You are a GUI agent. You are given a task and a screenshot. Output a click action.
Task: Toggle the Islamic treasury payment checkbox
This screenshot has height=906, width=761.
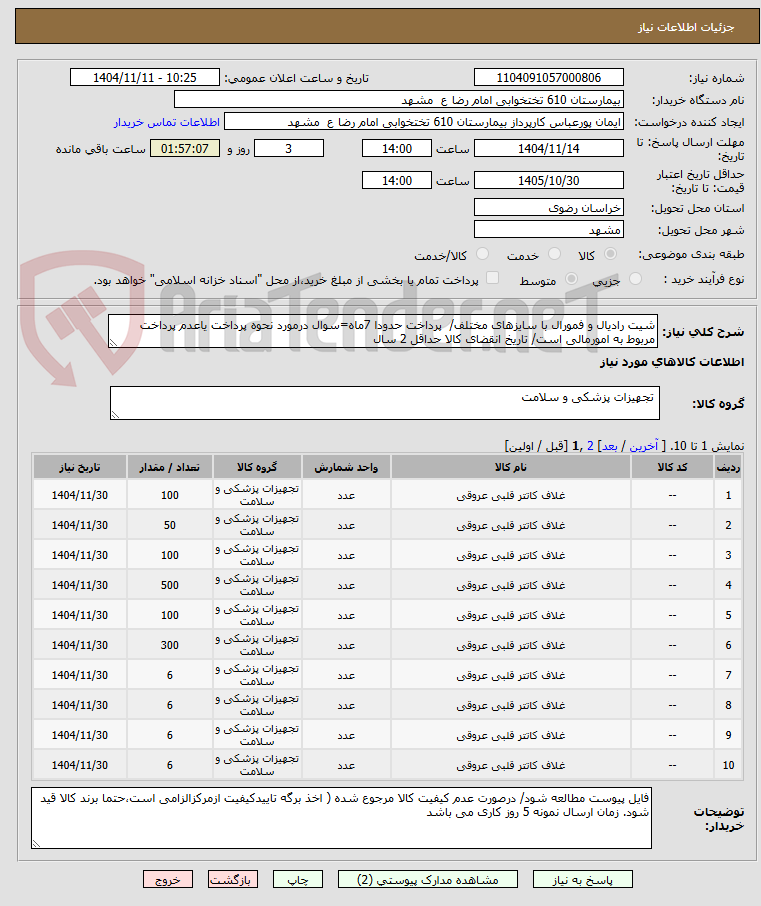492,279
